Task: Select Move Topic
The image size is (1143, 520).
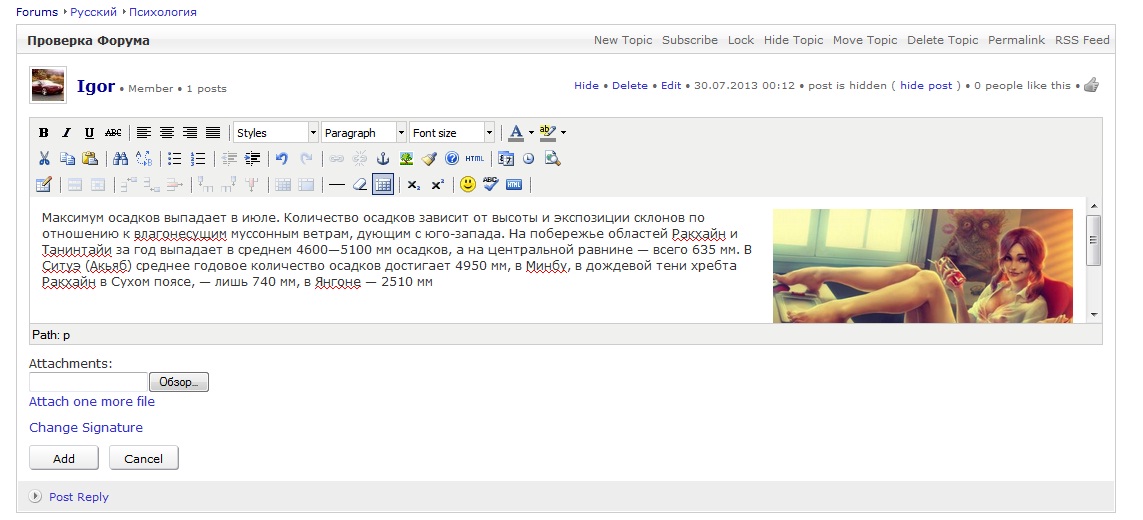Action: click(865, 40)
